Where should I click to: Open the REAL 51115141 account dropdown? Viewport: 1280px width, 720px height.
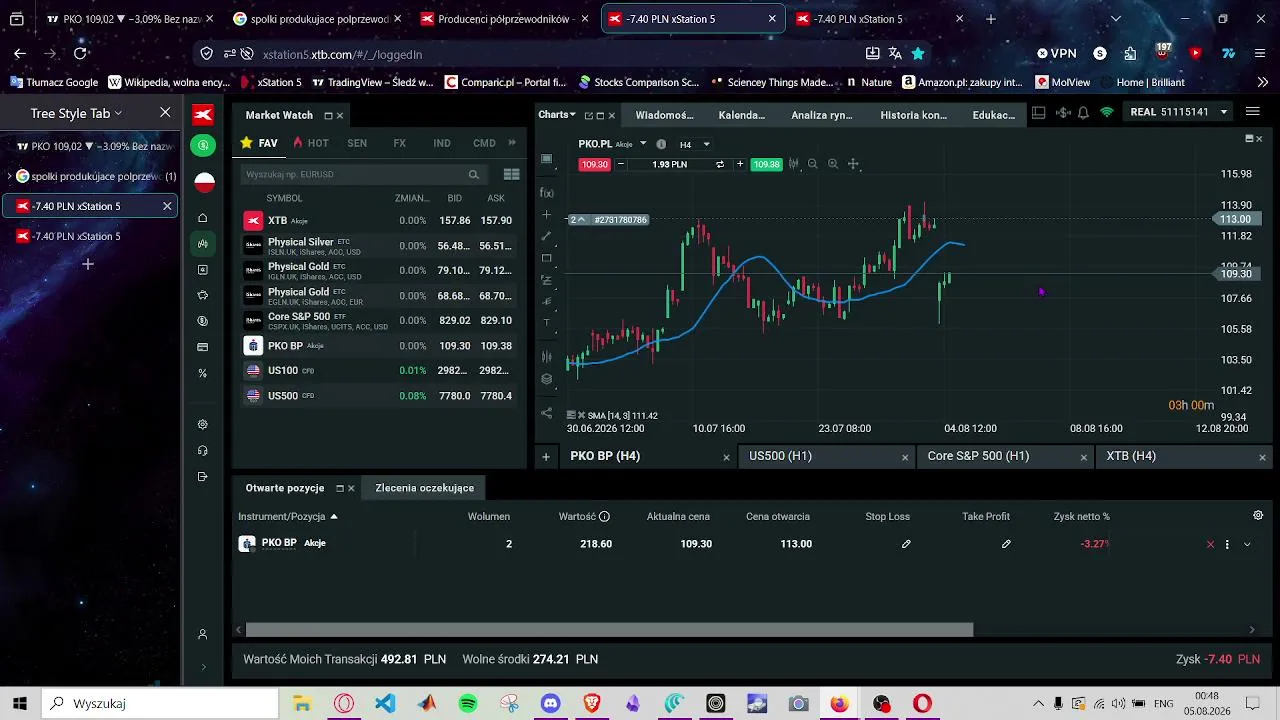pos(1179,112)
